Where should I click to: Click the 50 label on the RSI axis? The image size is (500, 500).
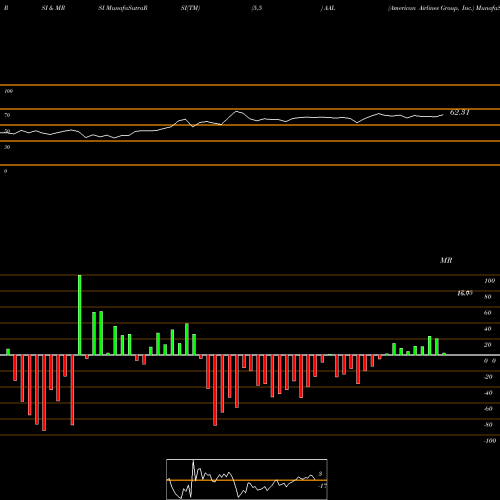tap(7, 131)
